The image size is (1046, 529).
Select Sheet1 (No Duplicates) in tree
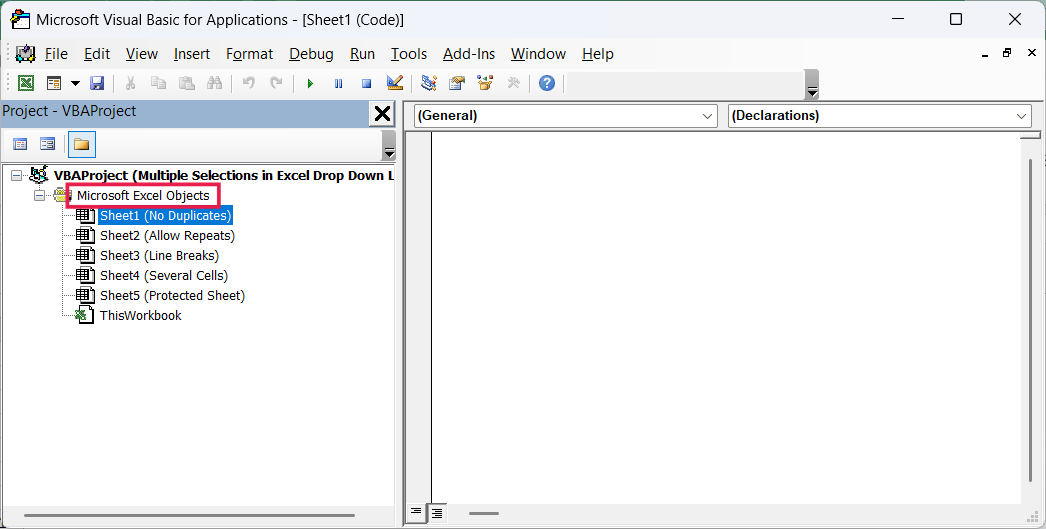165,216
